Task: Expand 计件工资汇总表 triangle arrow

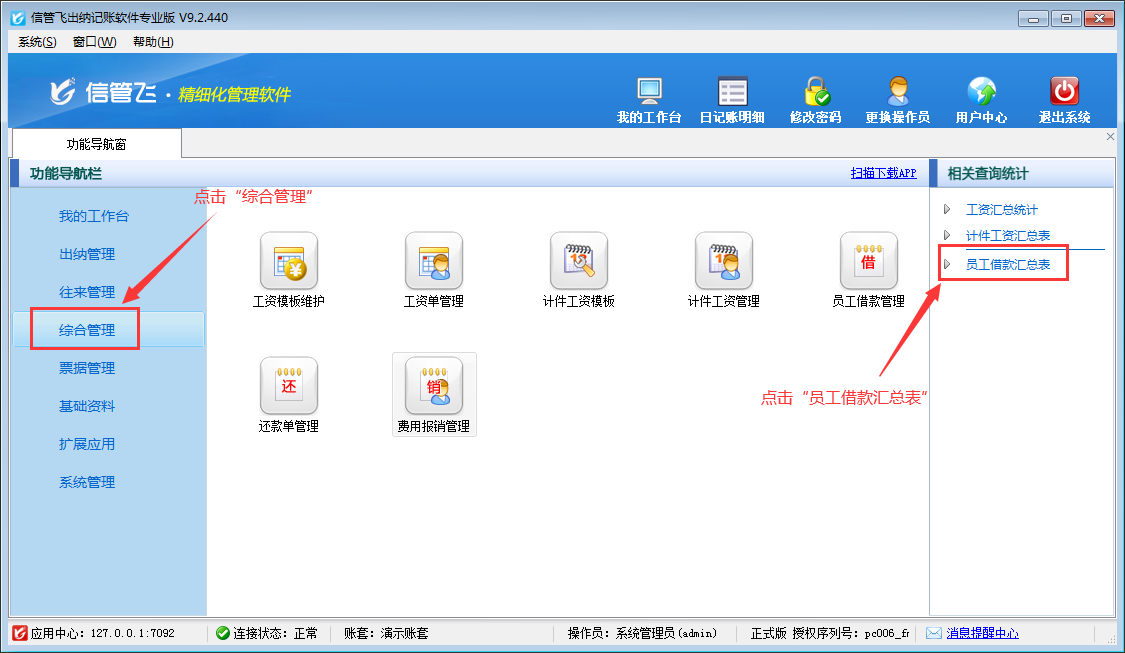Action: 948,235
